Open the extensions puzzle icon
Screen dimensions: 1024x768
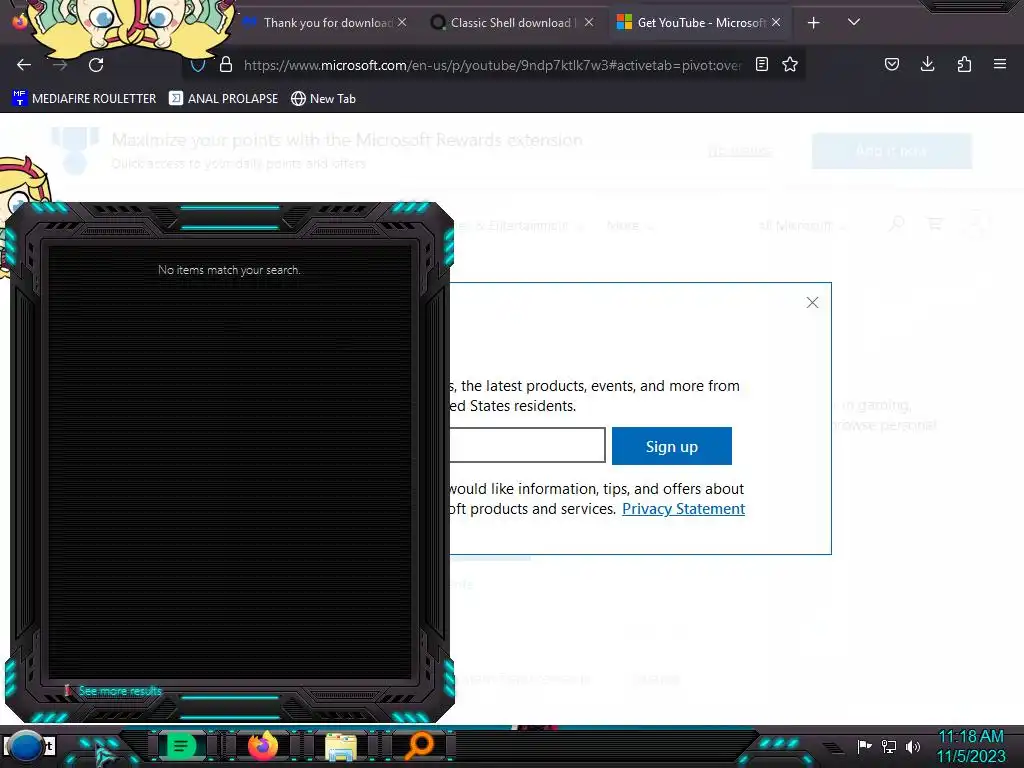point(964,64)
